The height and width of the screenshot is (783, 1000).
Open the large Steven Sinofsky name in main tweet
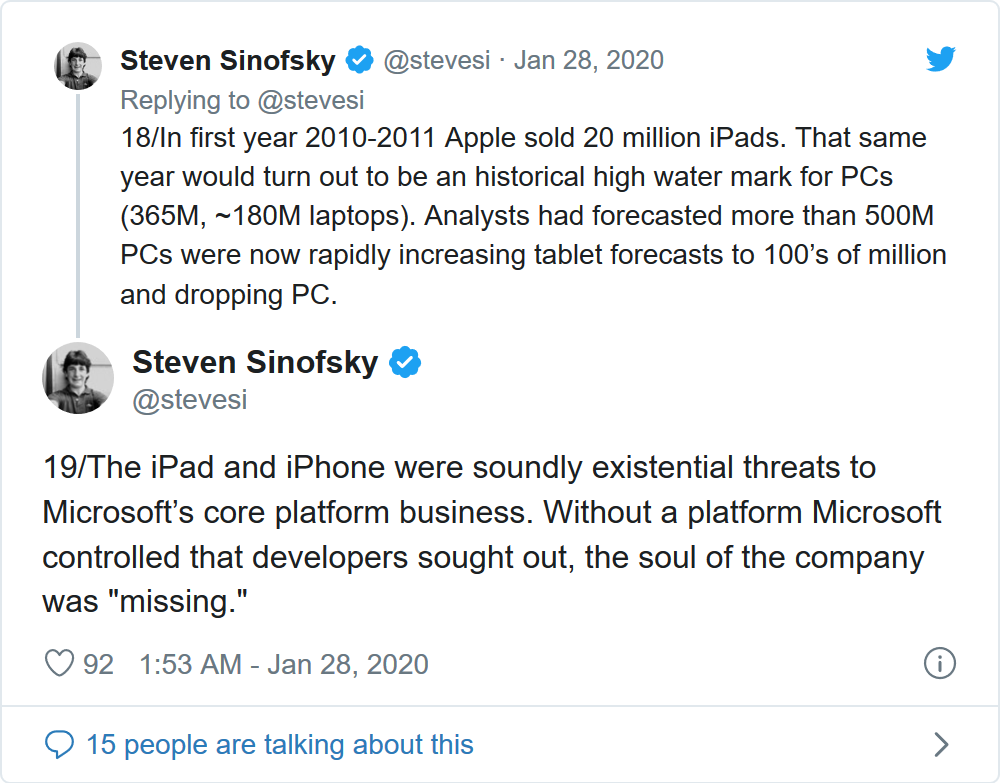pyautogui.click(x=255, y=362)
